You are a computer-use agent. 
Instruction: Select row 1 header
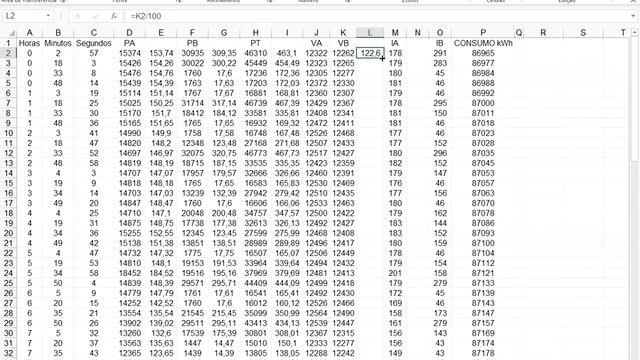click(8, 43)
